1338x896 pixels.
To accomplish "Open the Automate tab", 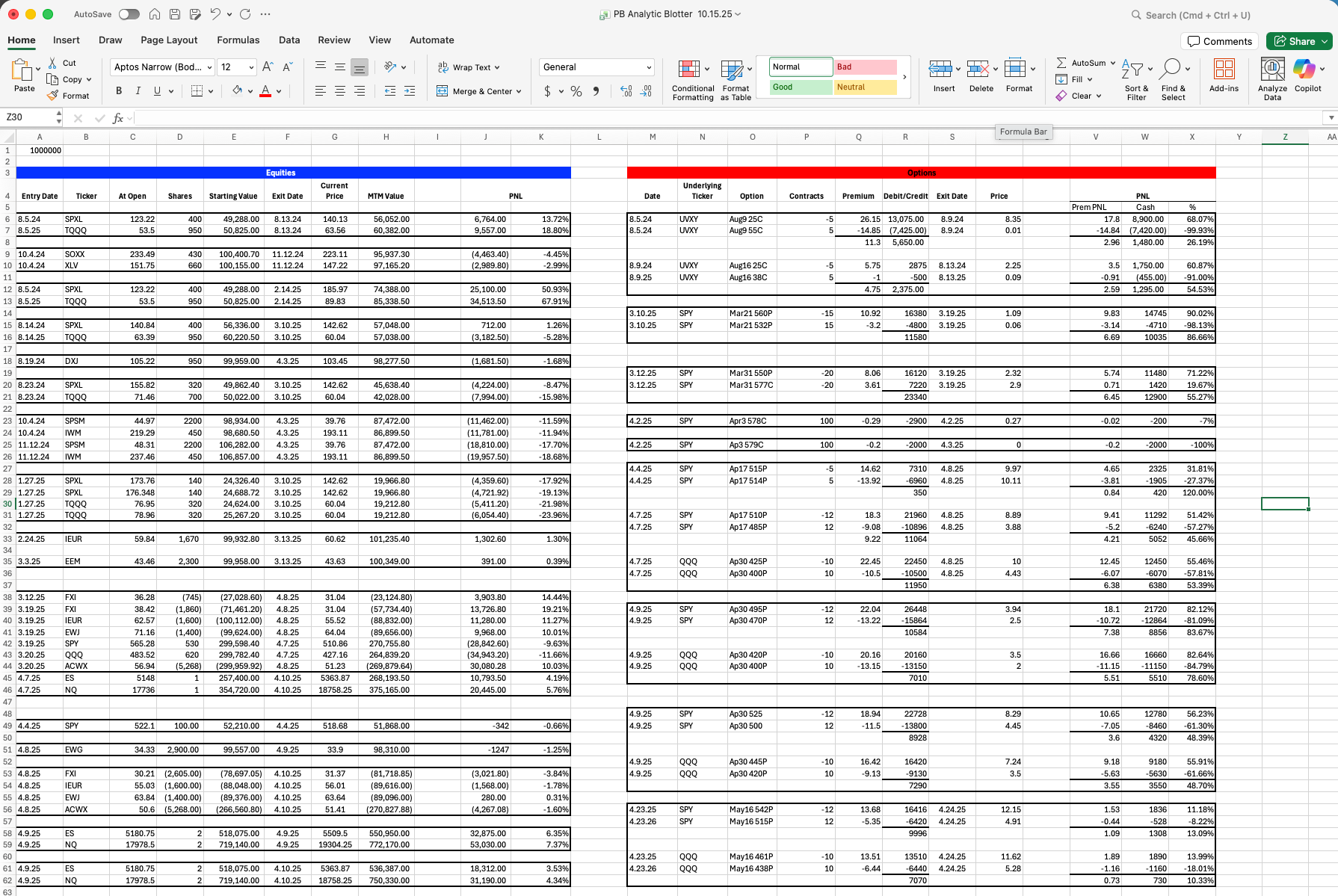I will pyautogui.click(x=432, y=40).
